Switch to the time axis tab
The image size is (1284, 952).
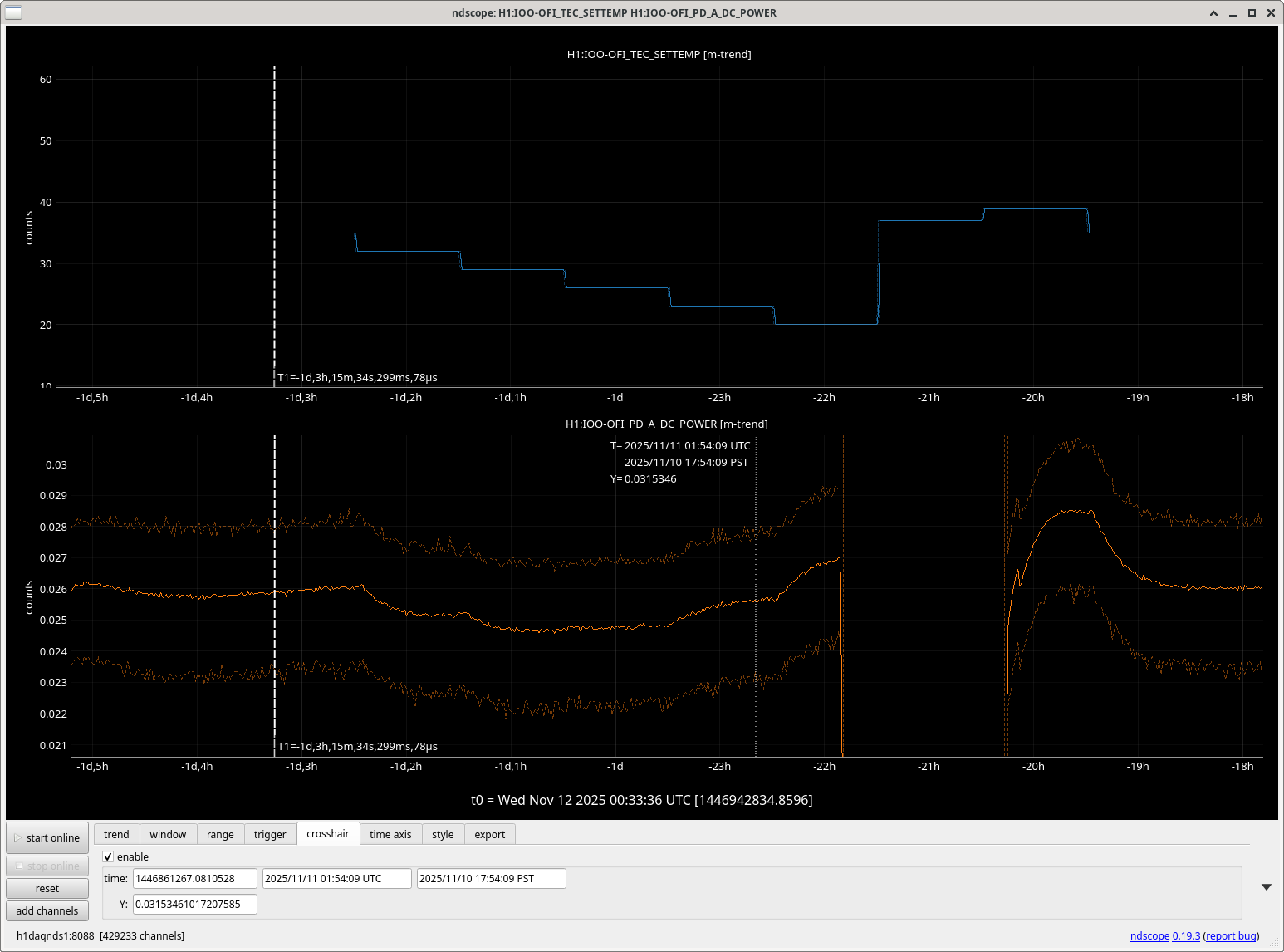[390, 834]
